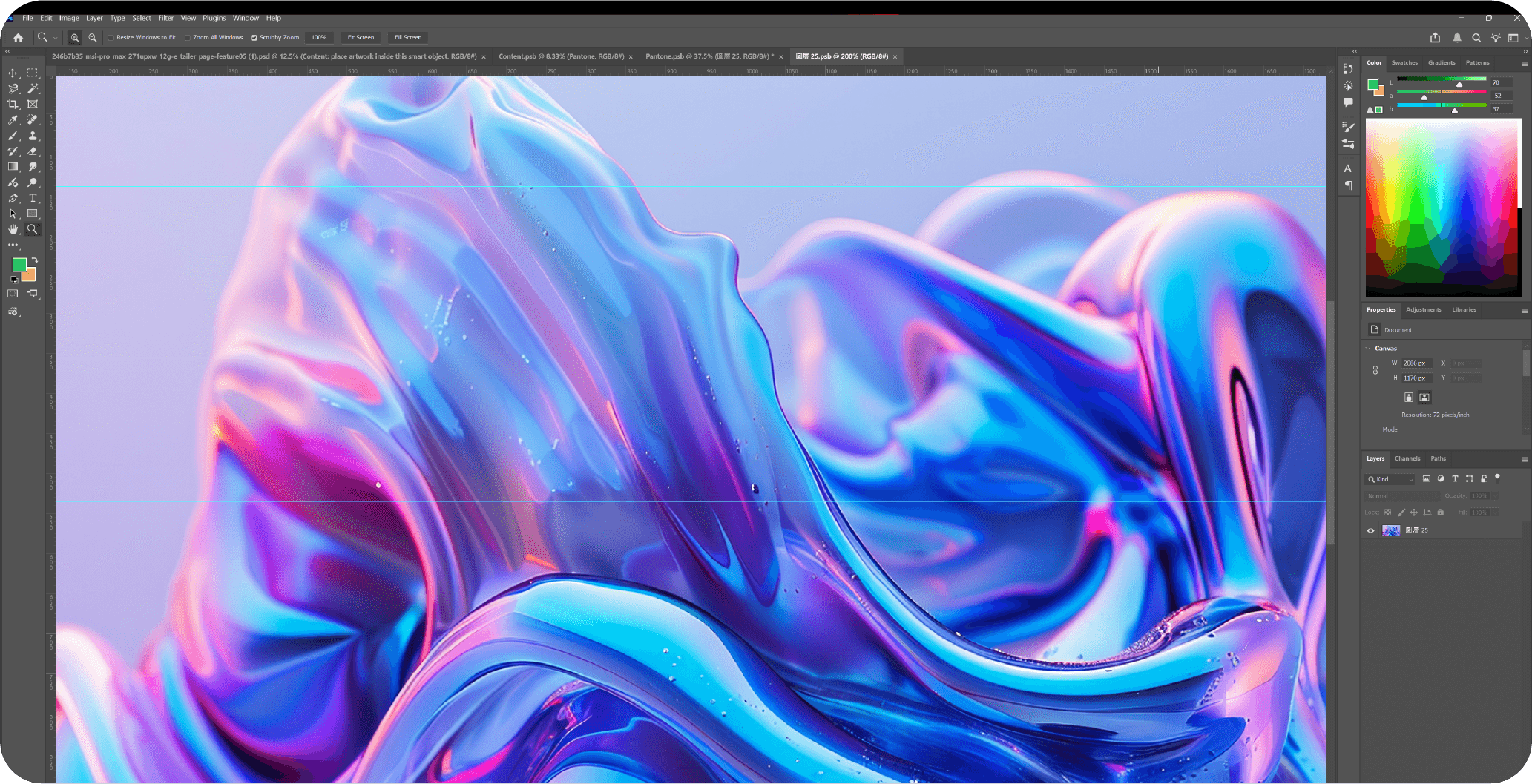Enable Resize Windows to Fit checkbox
1532x784 pixels.
(111, 37)
